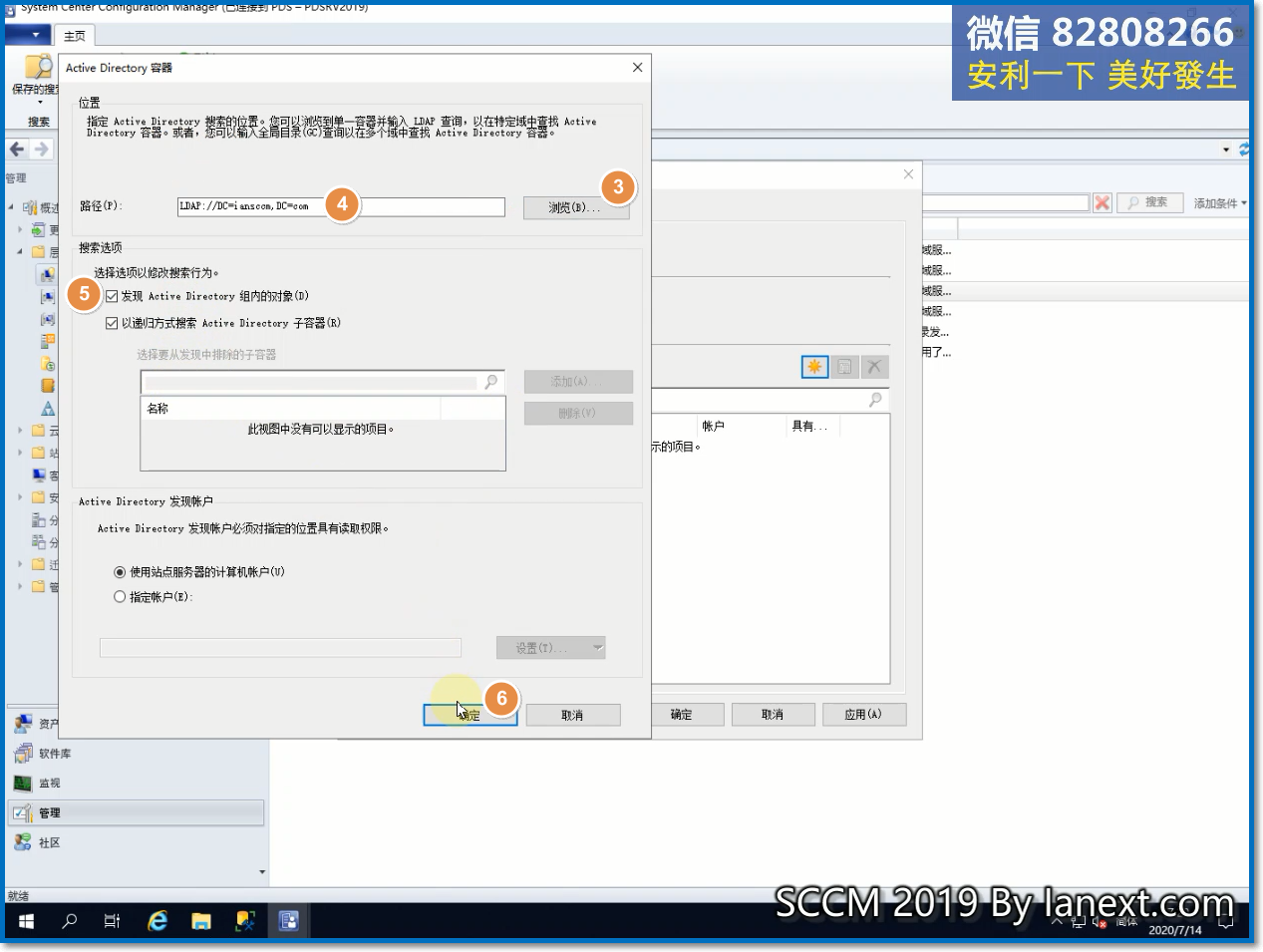Close the background properties dialog
The width and height of the screenshot is (1263, 952).
pos(908,174)
